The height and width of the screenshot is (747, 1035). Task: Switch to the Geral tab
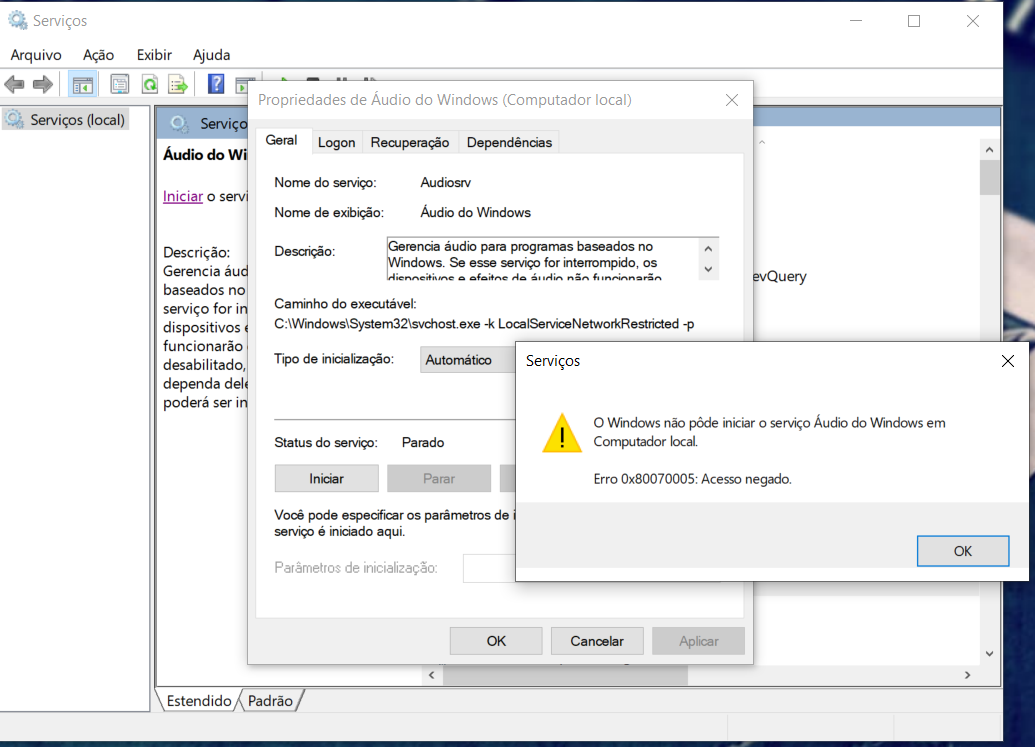click(x=282, y=140)
